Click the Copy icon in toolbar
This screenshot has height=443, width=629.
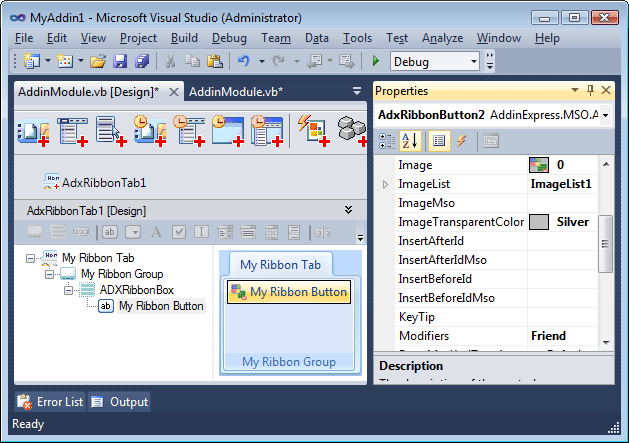pos(193,61)
